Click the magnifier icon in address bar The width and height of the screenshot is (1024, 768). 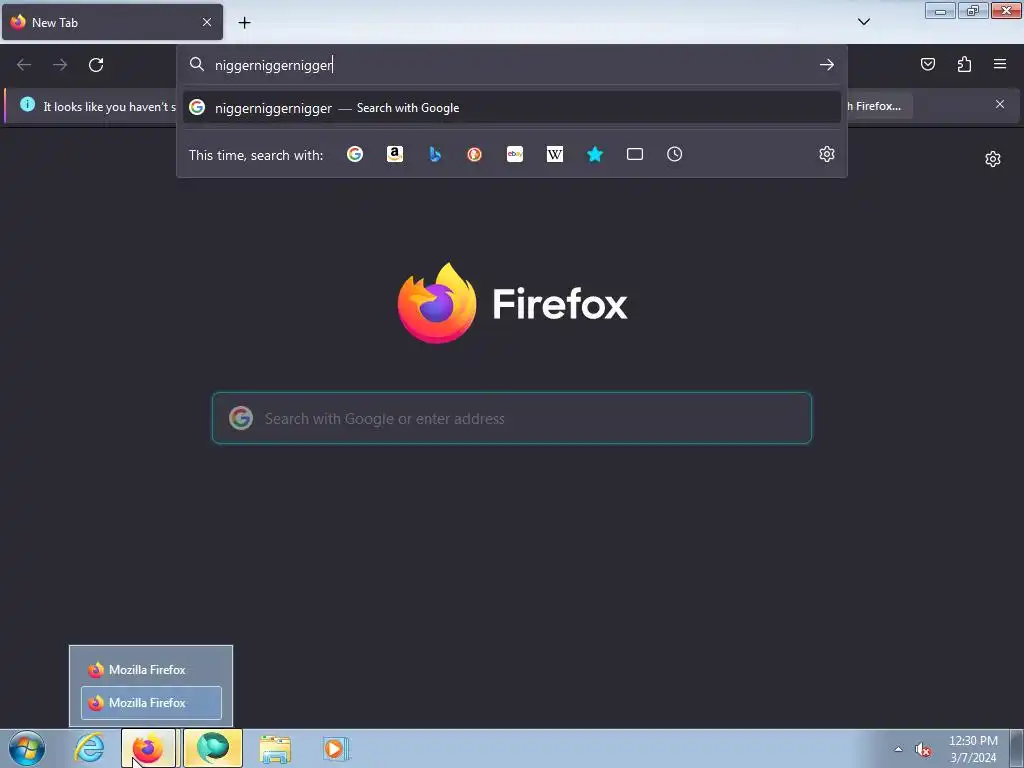click(197, 64)
